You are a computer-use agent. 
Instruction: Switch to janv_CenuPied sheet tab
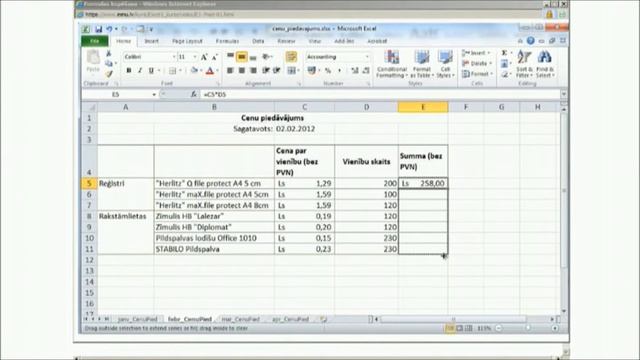click(x=137, y=319)
